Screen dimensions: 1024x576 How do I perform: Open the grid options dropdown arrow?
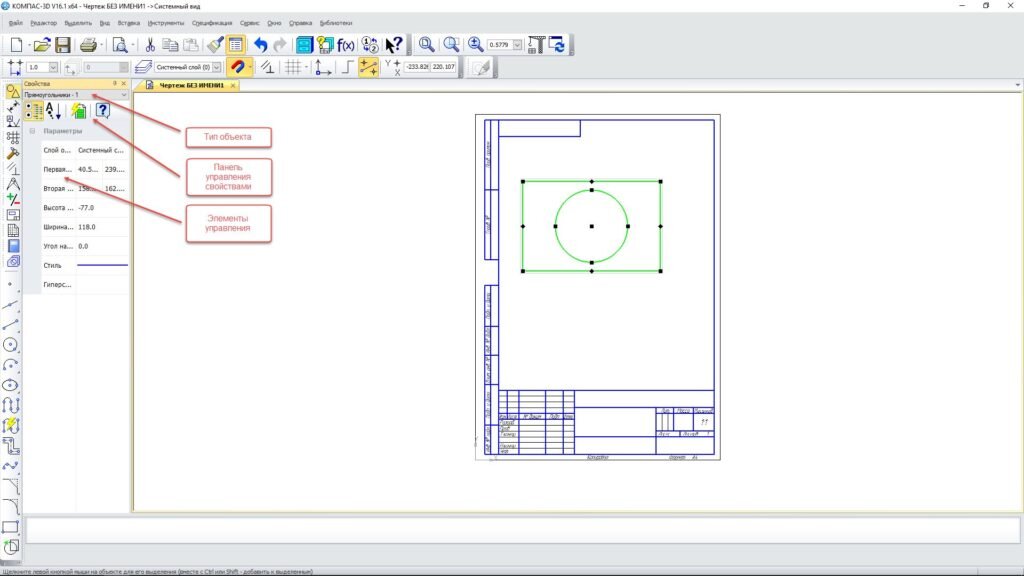(306, 67)
